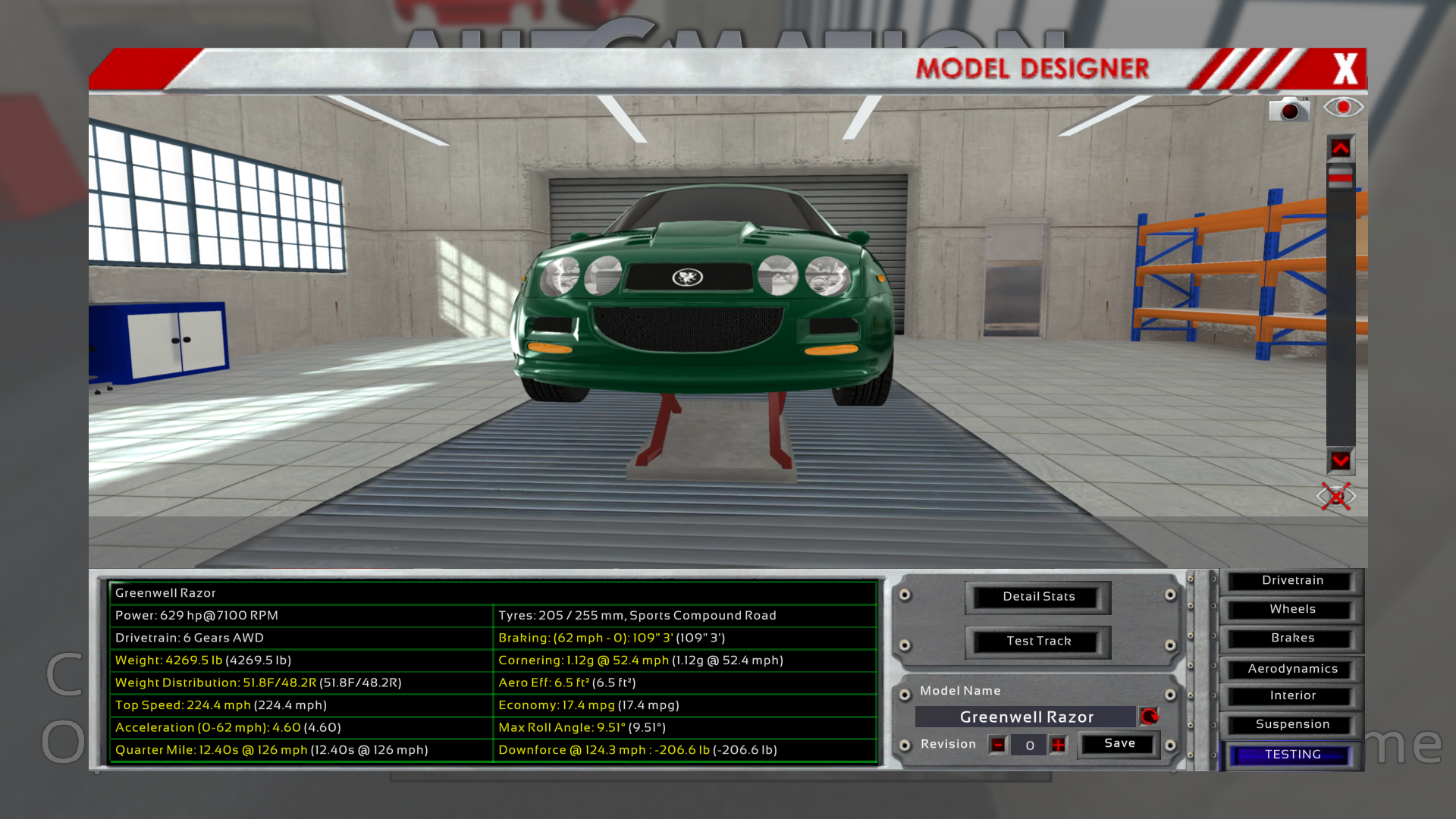The height and width of the screenshot is (819, 1456).
Task: Click the Greenwell Razor model name field
Action: point(1026,717)
